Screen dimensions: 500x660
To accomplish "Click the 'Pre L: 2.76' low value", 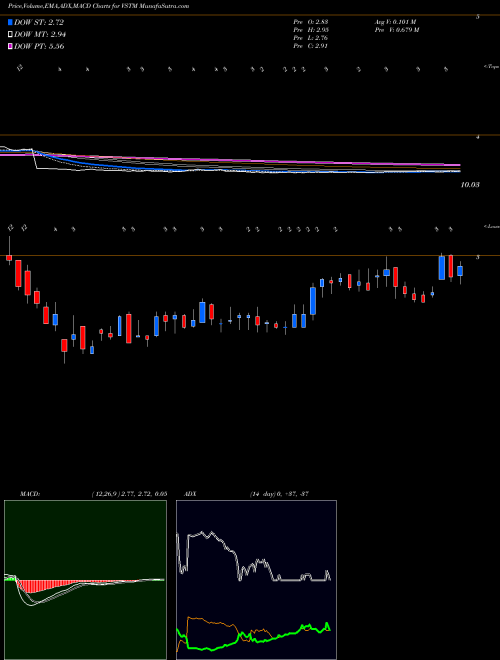I will [x=311, y=38].
